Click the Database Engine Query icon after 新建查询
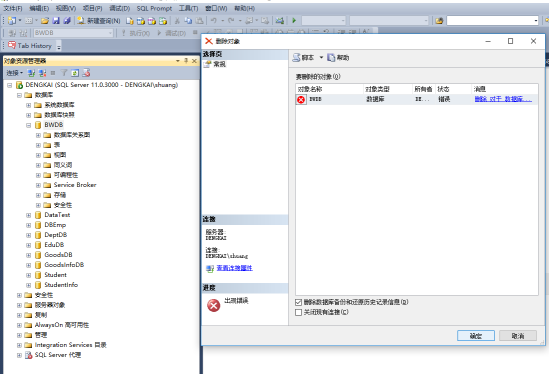Image resolution: width=549 pixels, height=374 pixels. [x=130, y=21]
